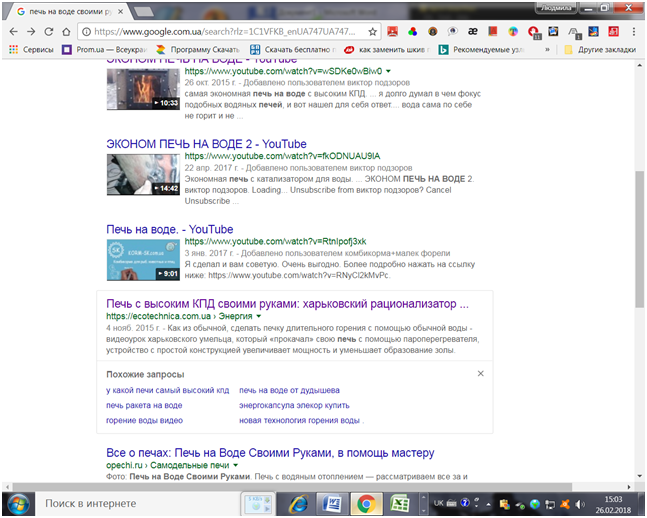
Task: Open the Chrome three-dot menu
Action: click(x=634, y=32)
